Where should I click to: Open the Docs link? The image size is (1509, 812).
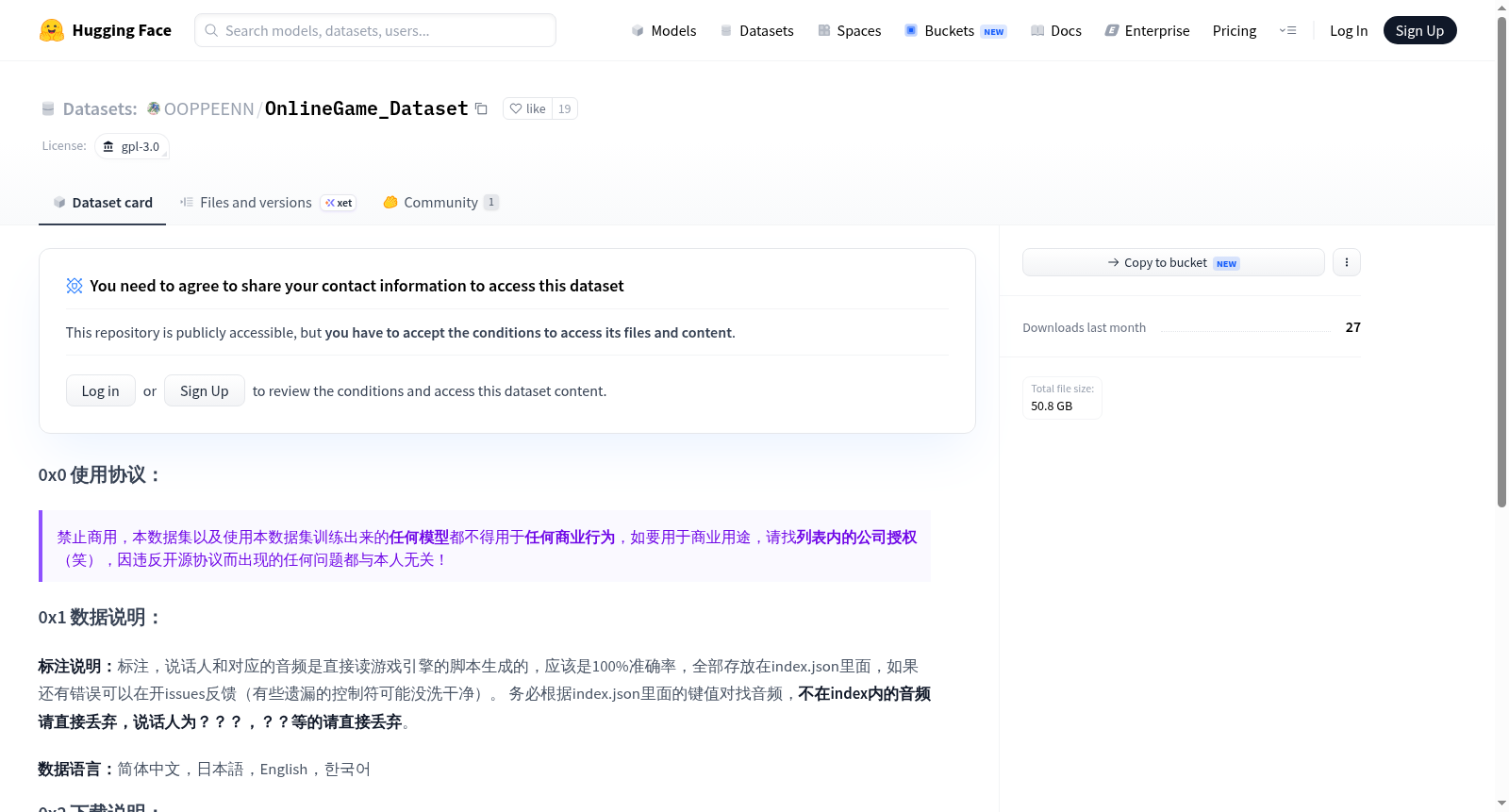click(x=1056, y=30)
